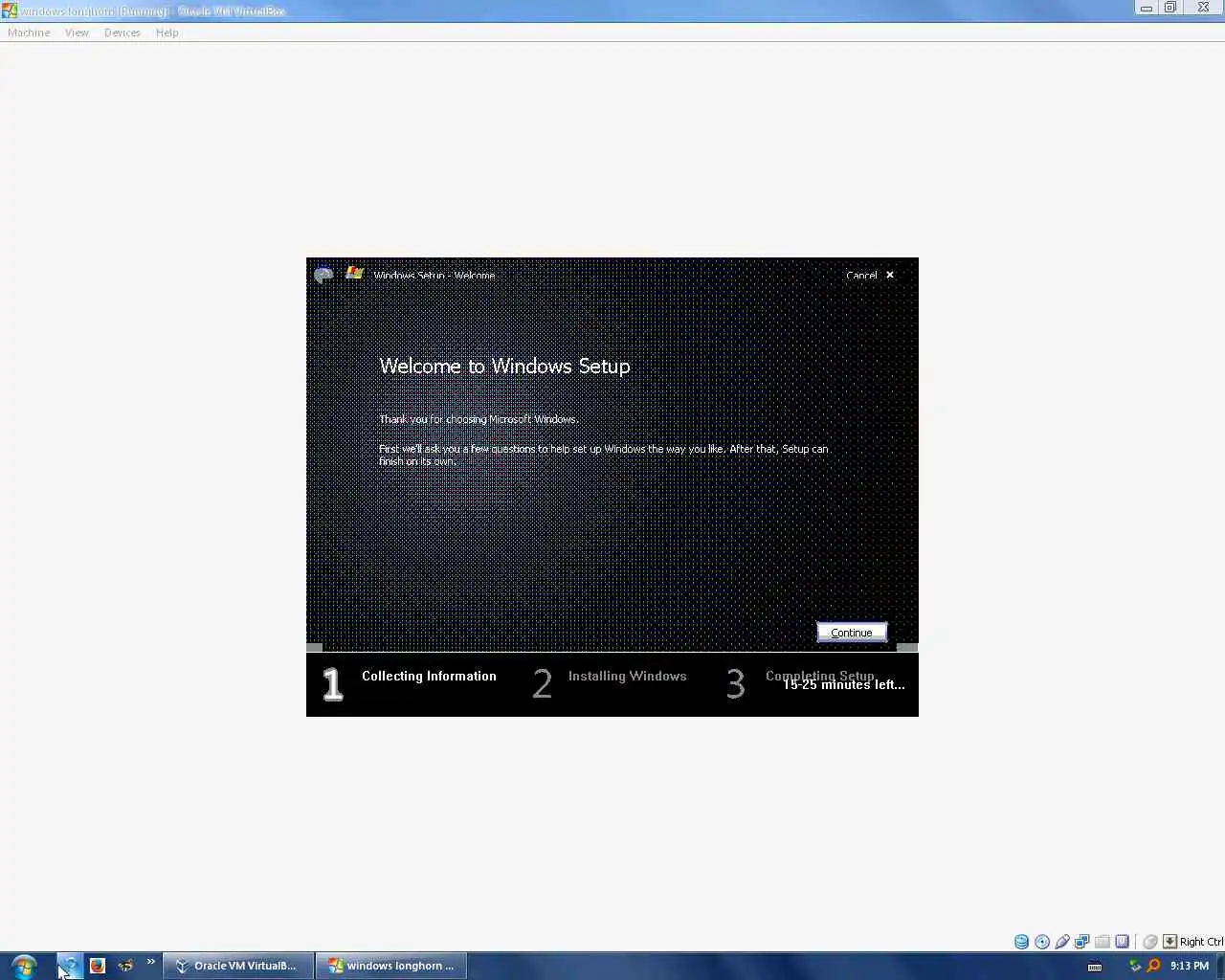
Task: Click the X beside Cancel in Setup
Action: (890, 275)
